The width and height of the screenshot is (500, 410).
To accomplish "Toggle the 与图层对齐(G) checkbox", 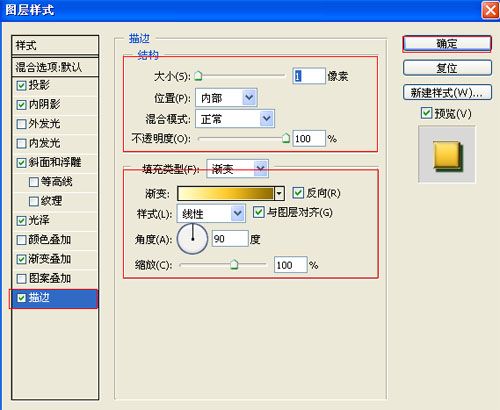I will pos(259,212).
